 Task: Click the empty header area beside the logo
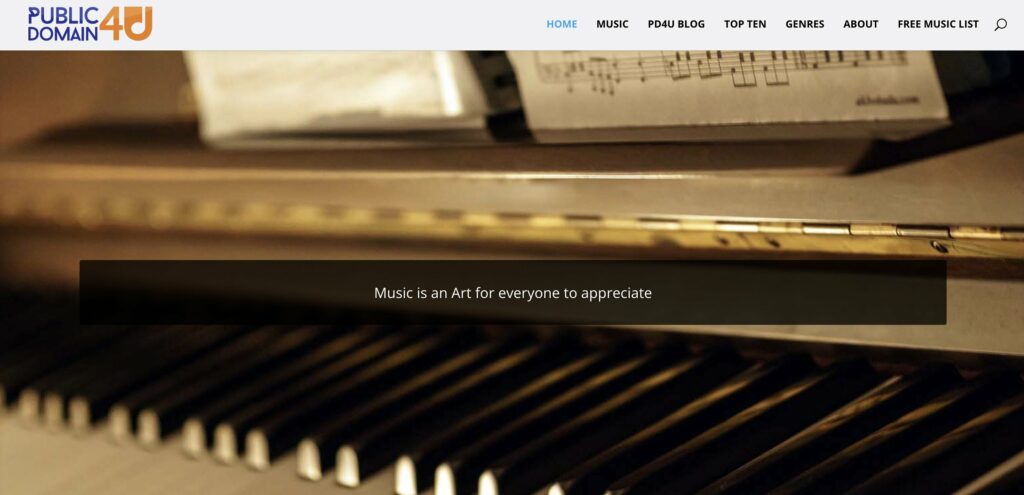coord(346,25)
